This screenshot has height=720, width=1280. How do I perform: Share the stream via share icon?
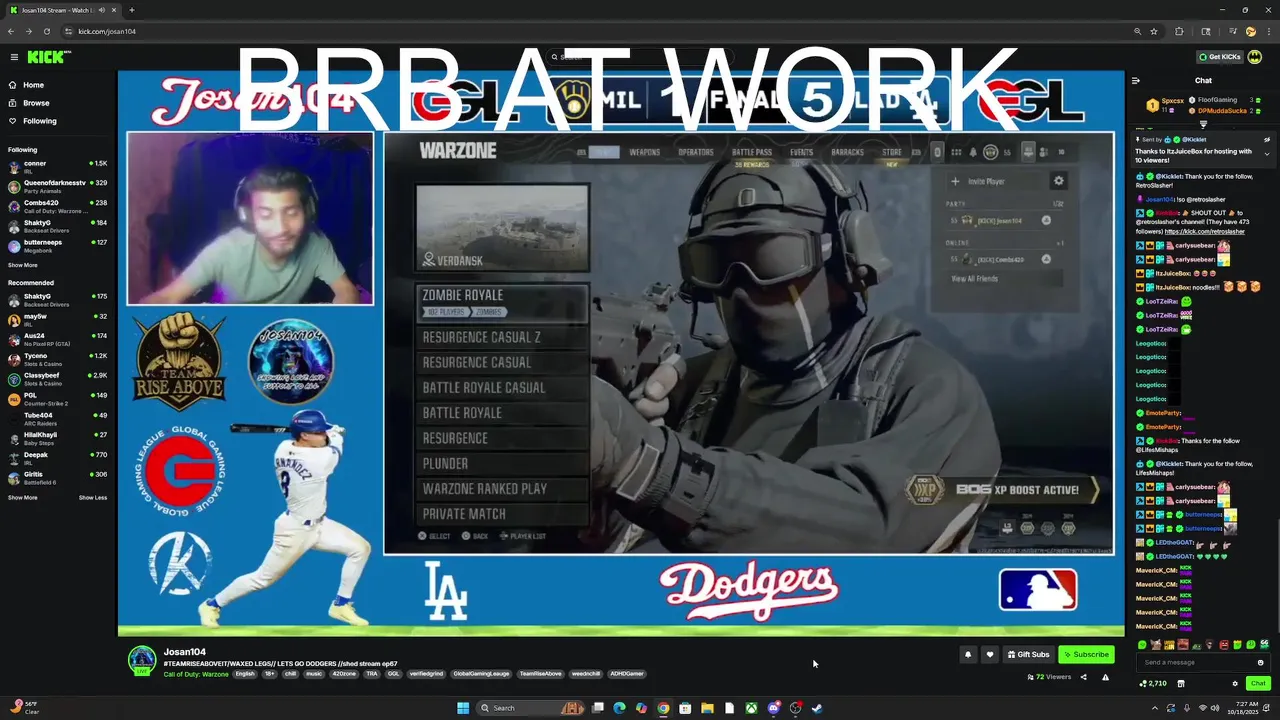1083,677
